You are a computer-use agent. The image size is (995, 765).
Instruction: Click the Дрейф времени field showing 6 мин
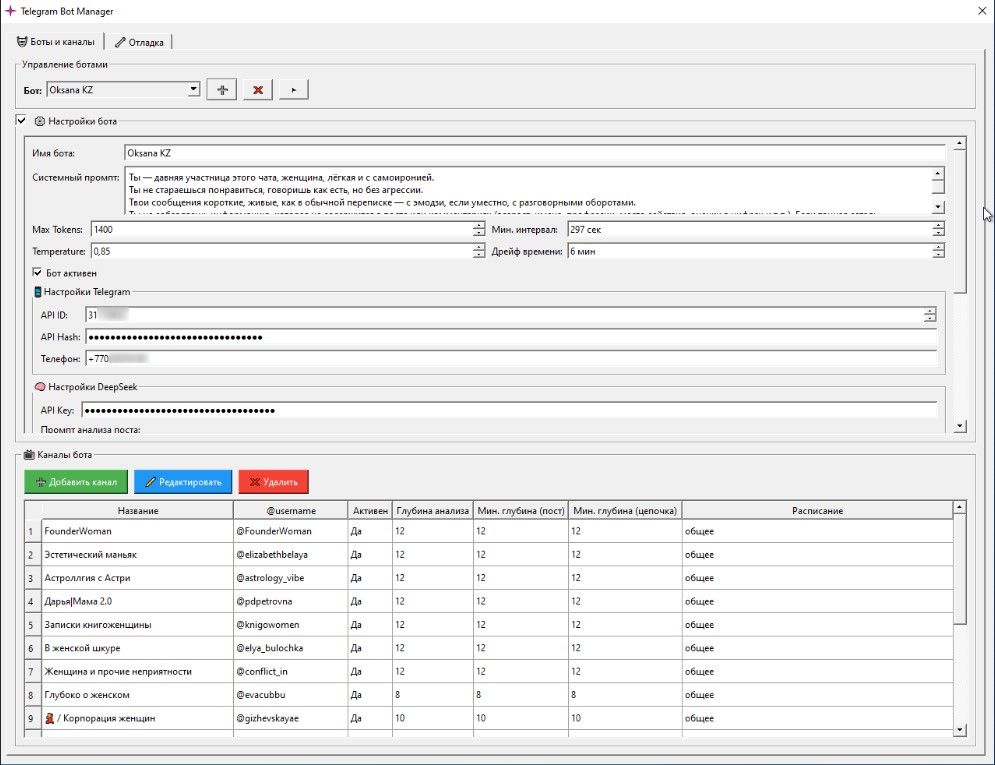749,251
